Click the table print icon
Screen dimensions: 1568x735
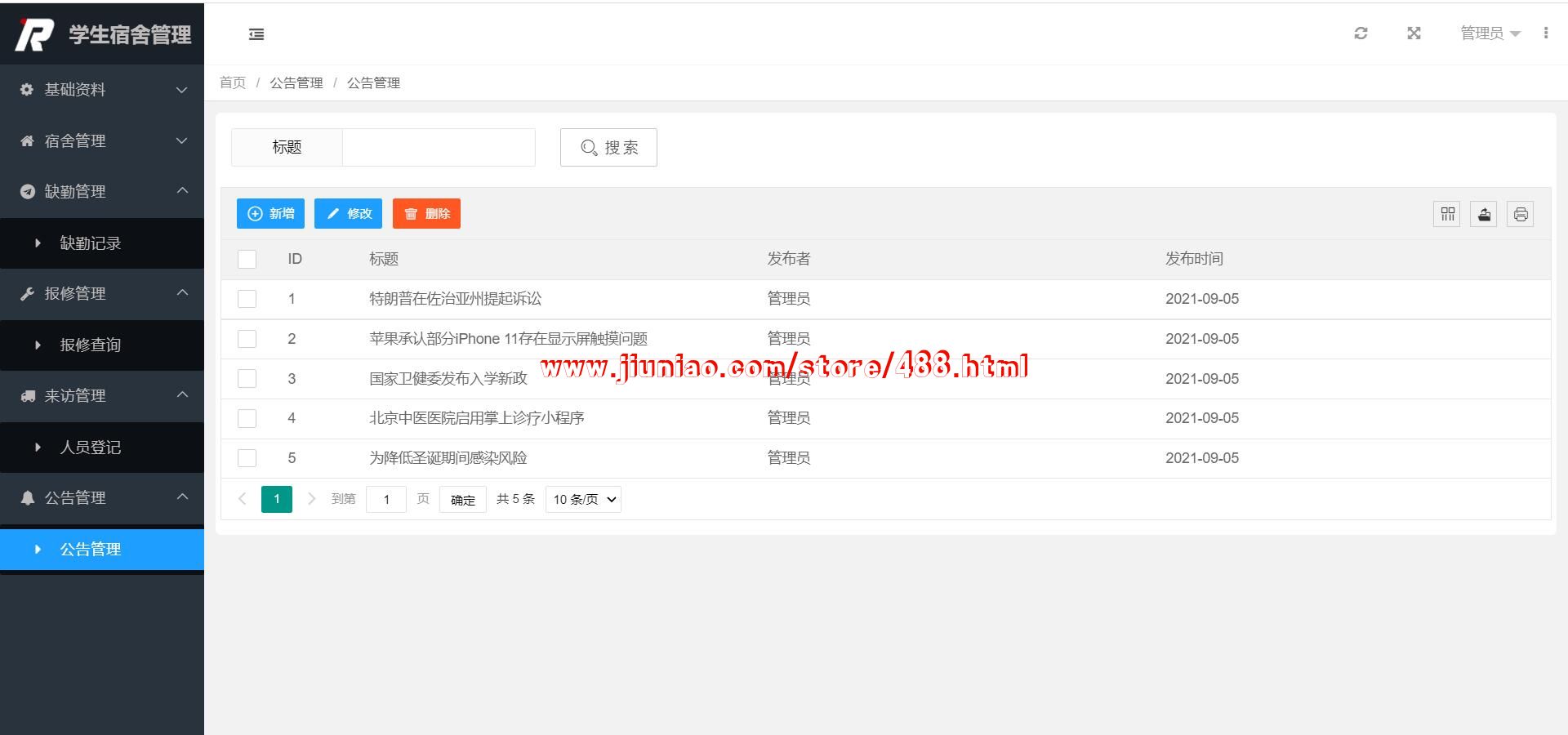pos(1520,214)
